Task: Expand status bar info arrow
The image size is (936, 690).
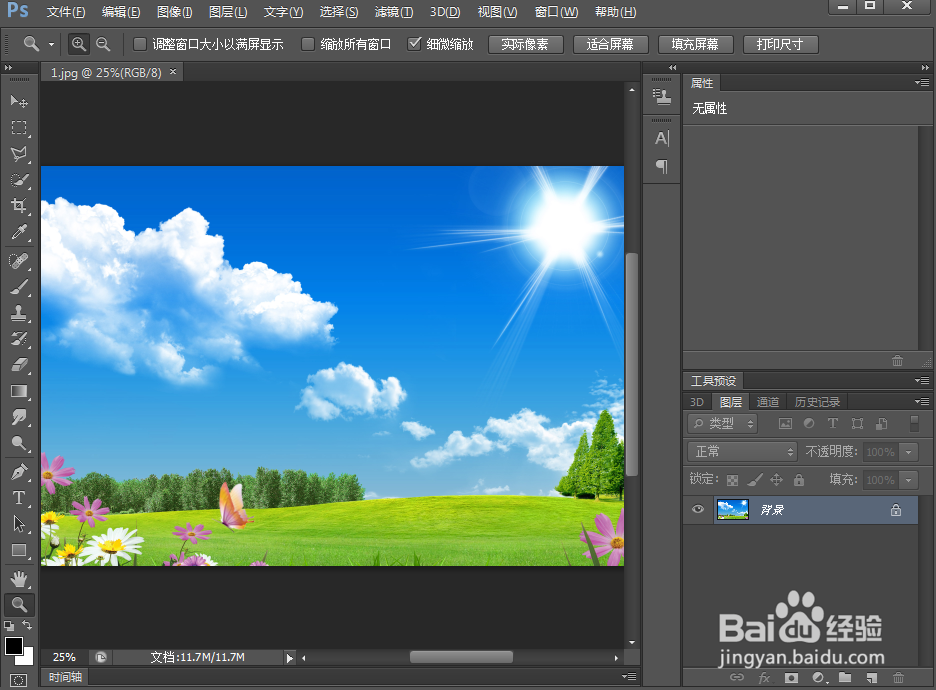Action: (x=290, y=658)
